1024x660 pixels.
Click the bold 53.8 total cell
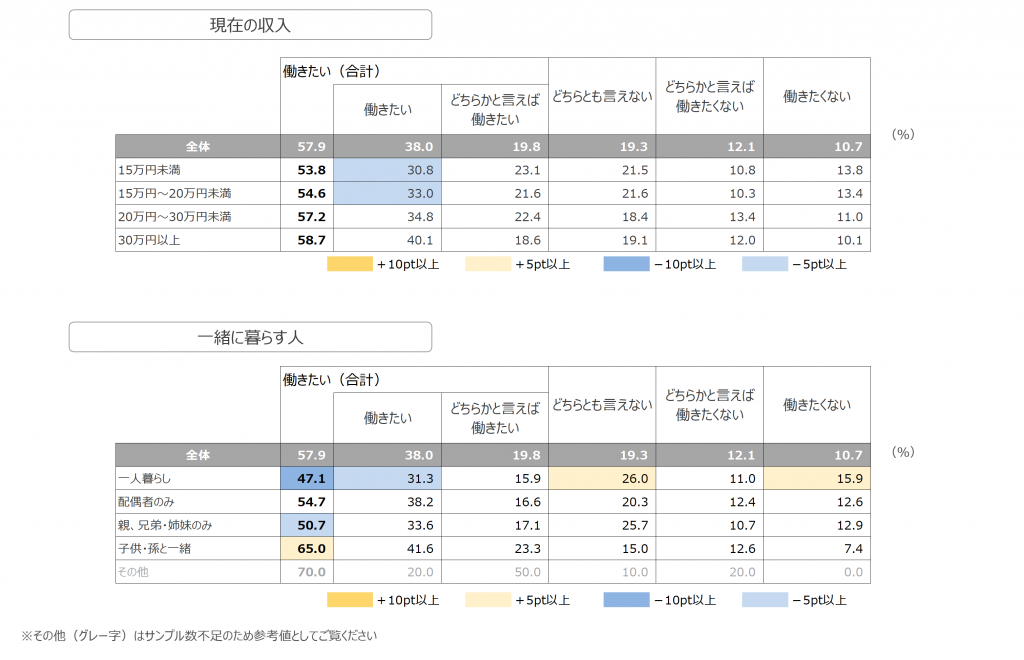[307, 170]
